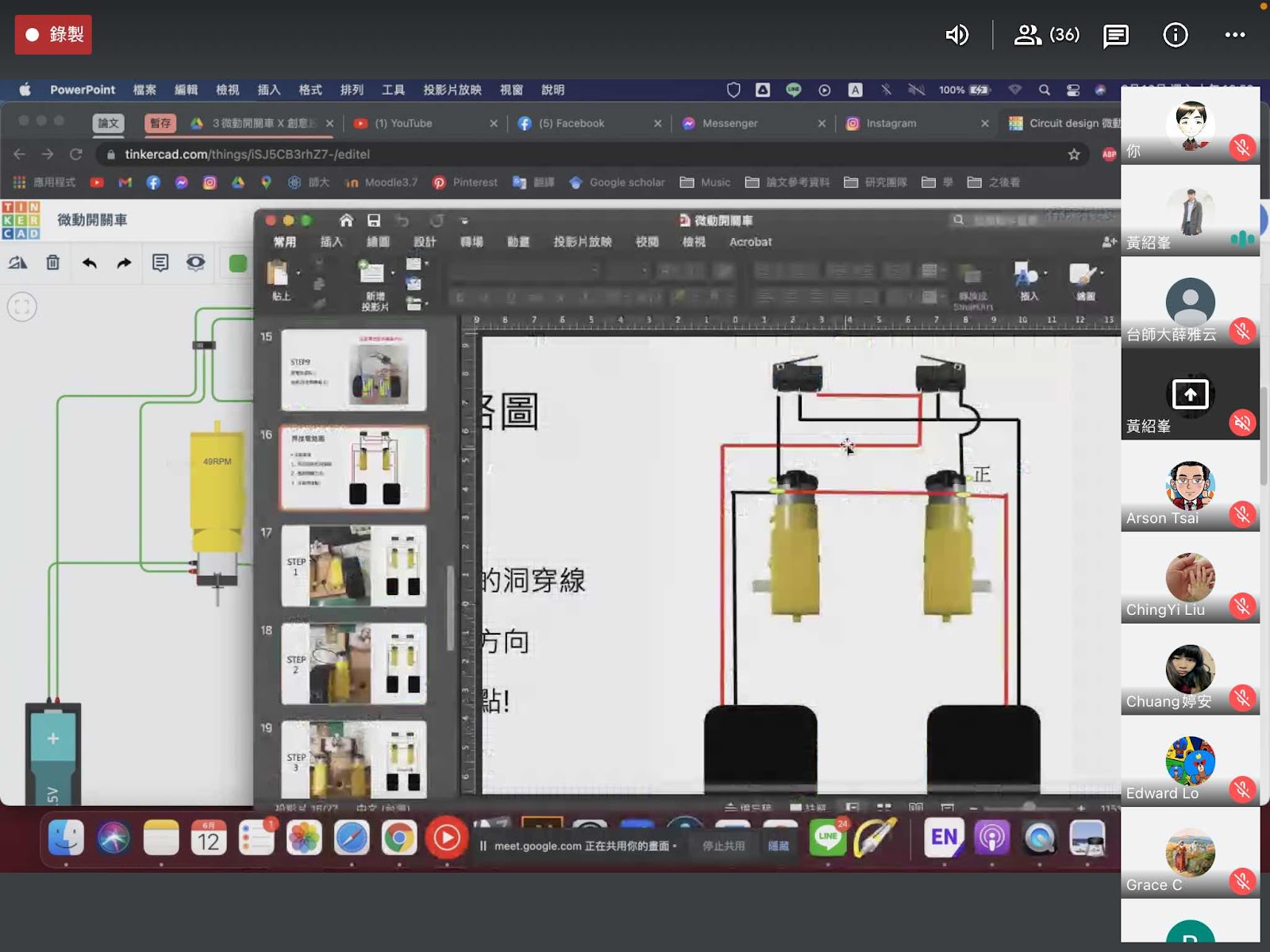Open meeting info details
Viewport: 1270px width, 952px height.
point(1175,35)
